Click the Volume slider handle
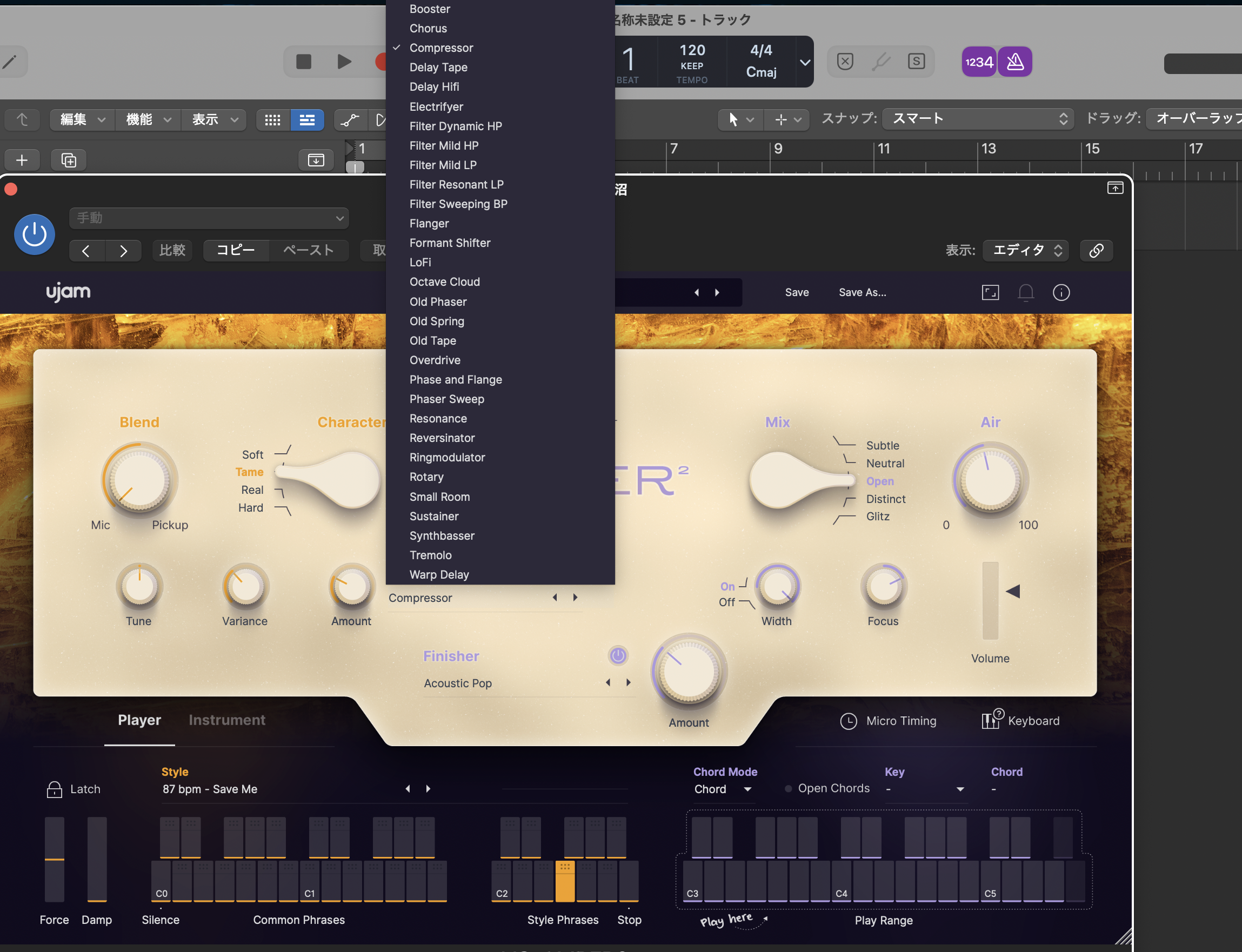Image resolution: width=1242 pixels, height=952 pixels. (x=1012, y=591)
